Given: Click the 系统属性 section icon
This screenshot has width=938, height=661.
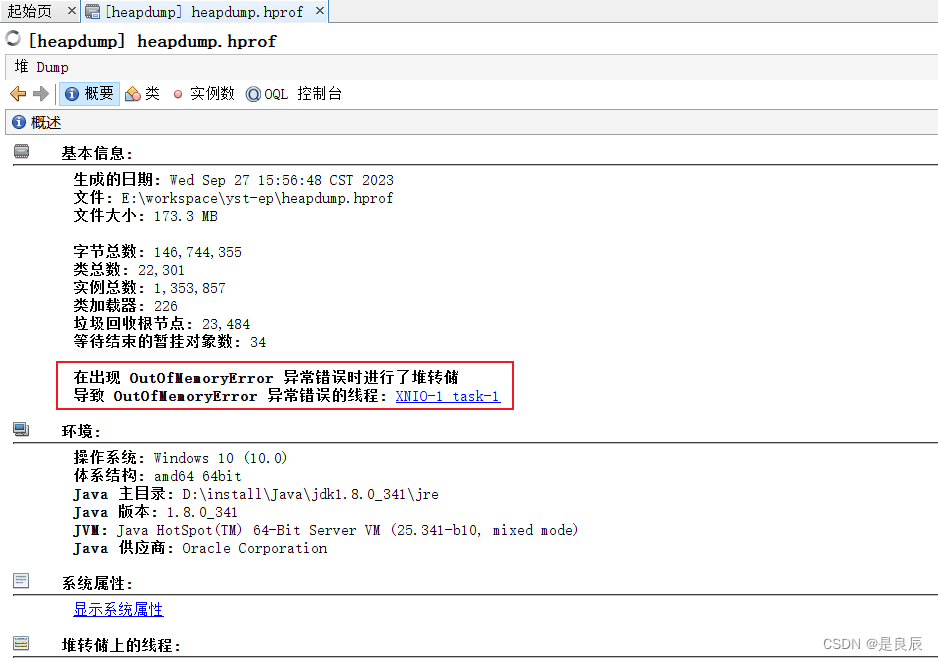Looking at the screenshot, I should point(22,580).
